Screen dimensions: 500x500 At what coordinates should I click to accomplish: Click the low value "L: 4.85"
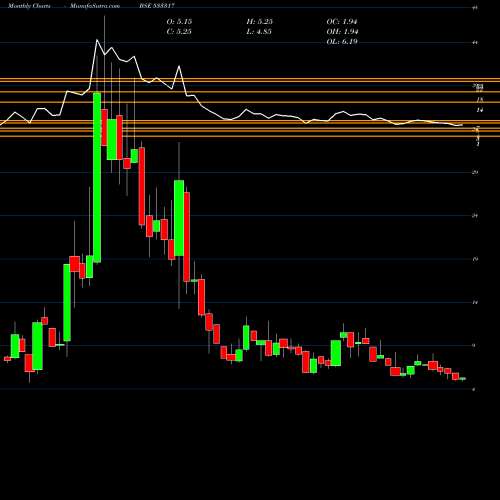259,32
